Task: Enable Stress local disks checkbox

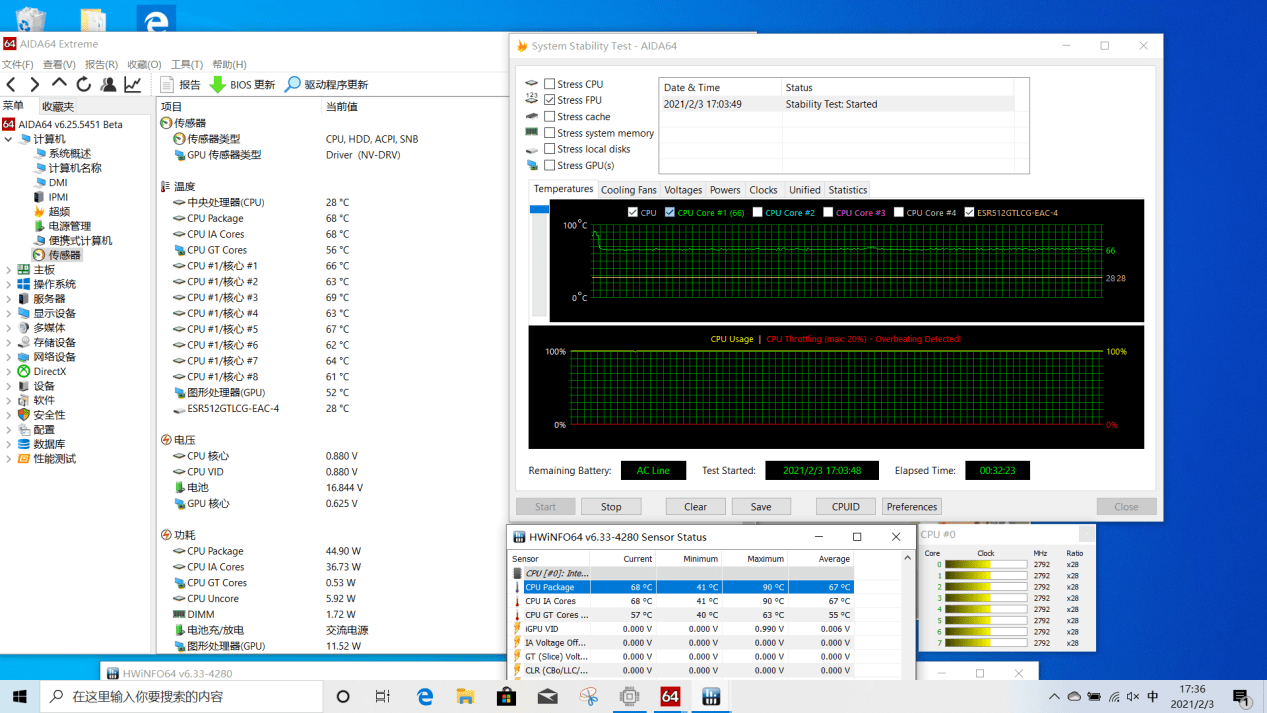Action: tap(550, 149)
